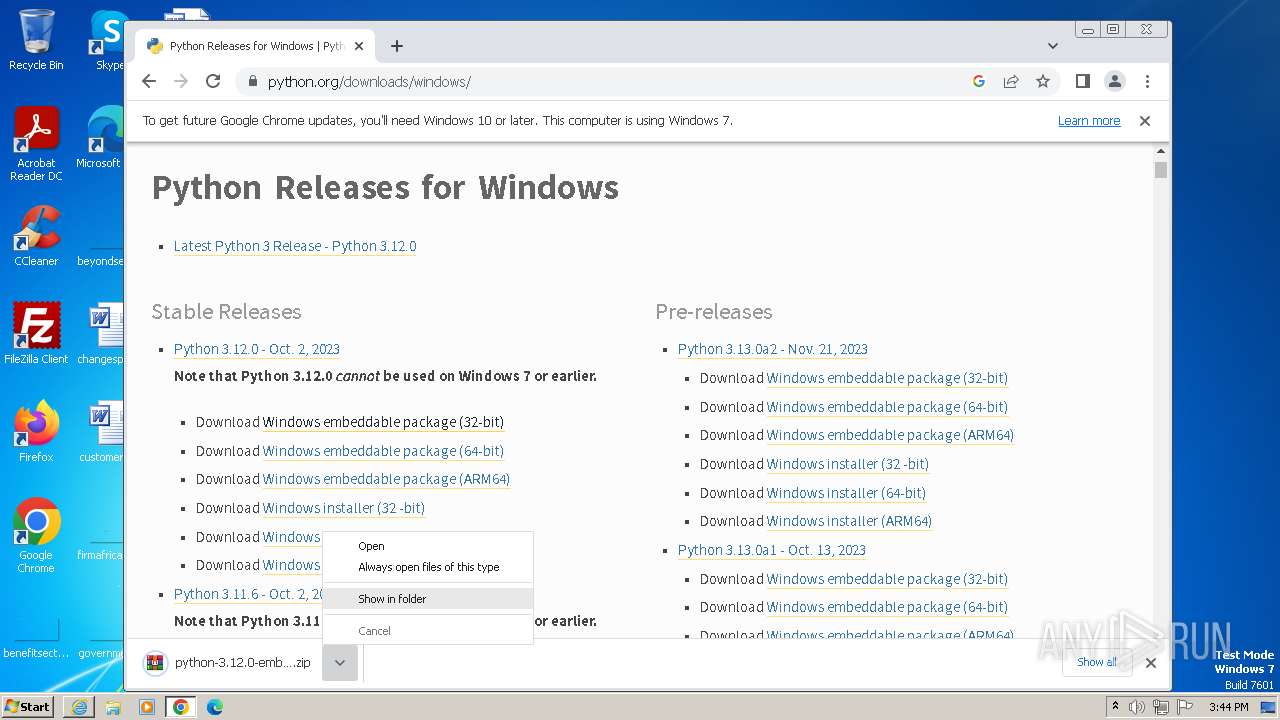Download stable Windows embeddable package (64-bit)
1280x720 pixels.
coord(383,451)
